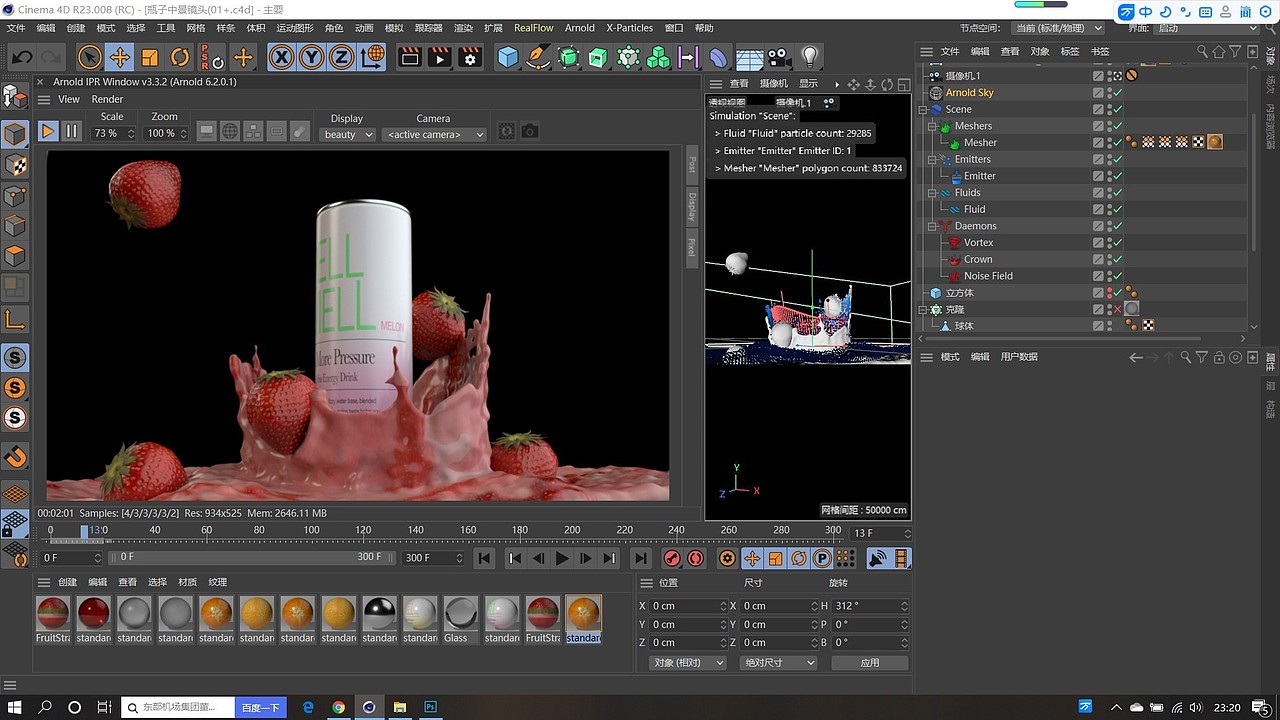Screen dimensions: 1280x720
Task: Open the Windows Start menu
Action: [x=16, y=707]
